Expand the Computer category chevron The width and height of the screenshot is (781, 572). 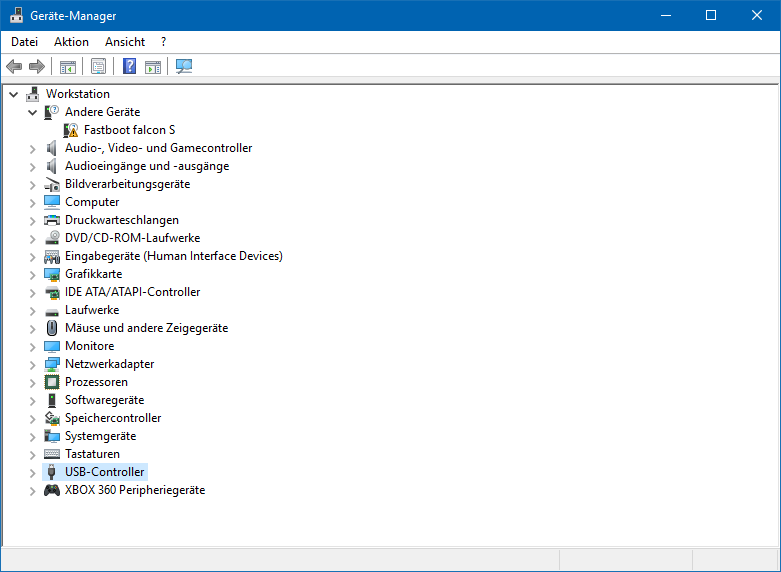(x=33, y=203)
